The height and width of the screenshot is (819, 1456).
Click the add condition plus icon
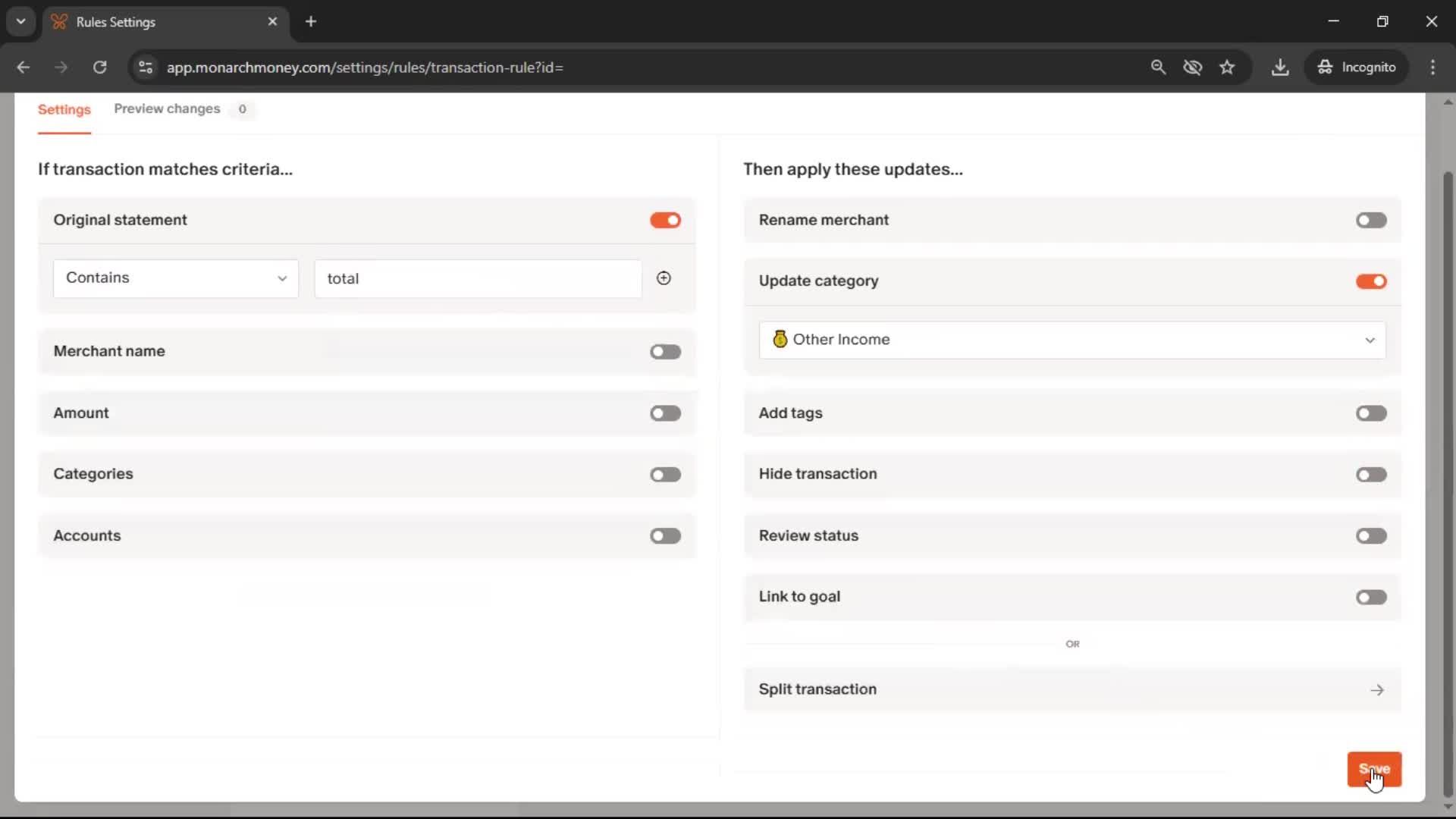pos(664,278)
